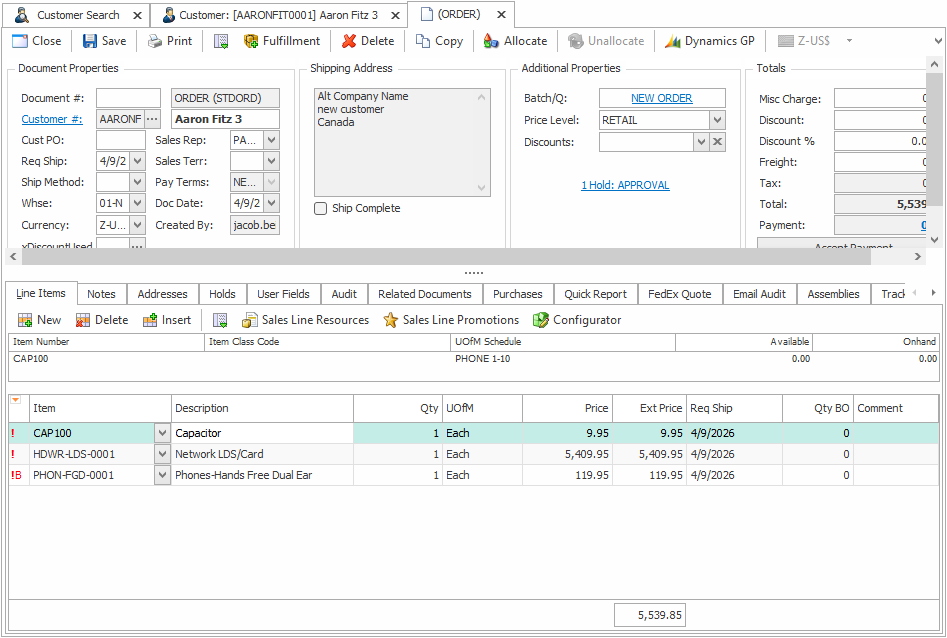
Task: Switch to the Notes tab
Action: (x=101, y=294)
